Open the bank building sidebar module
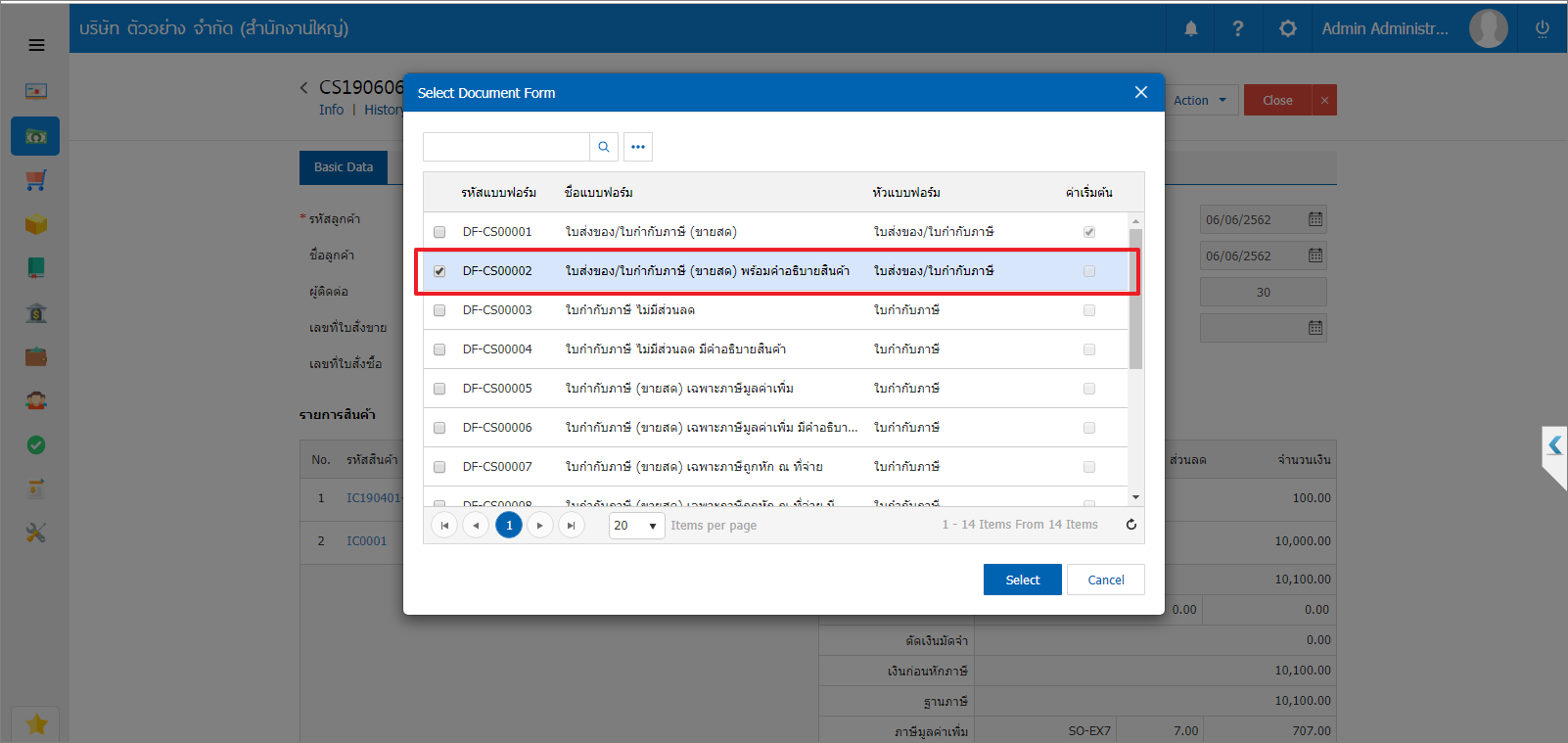This screenshot has height=743, width=1568. coord(36,313)
